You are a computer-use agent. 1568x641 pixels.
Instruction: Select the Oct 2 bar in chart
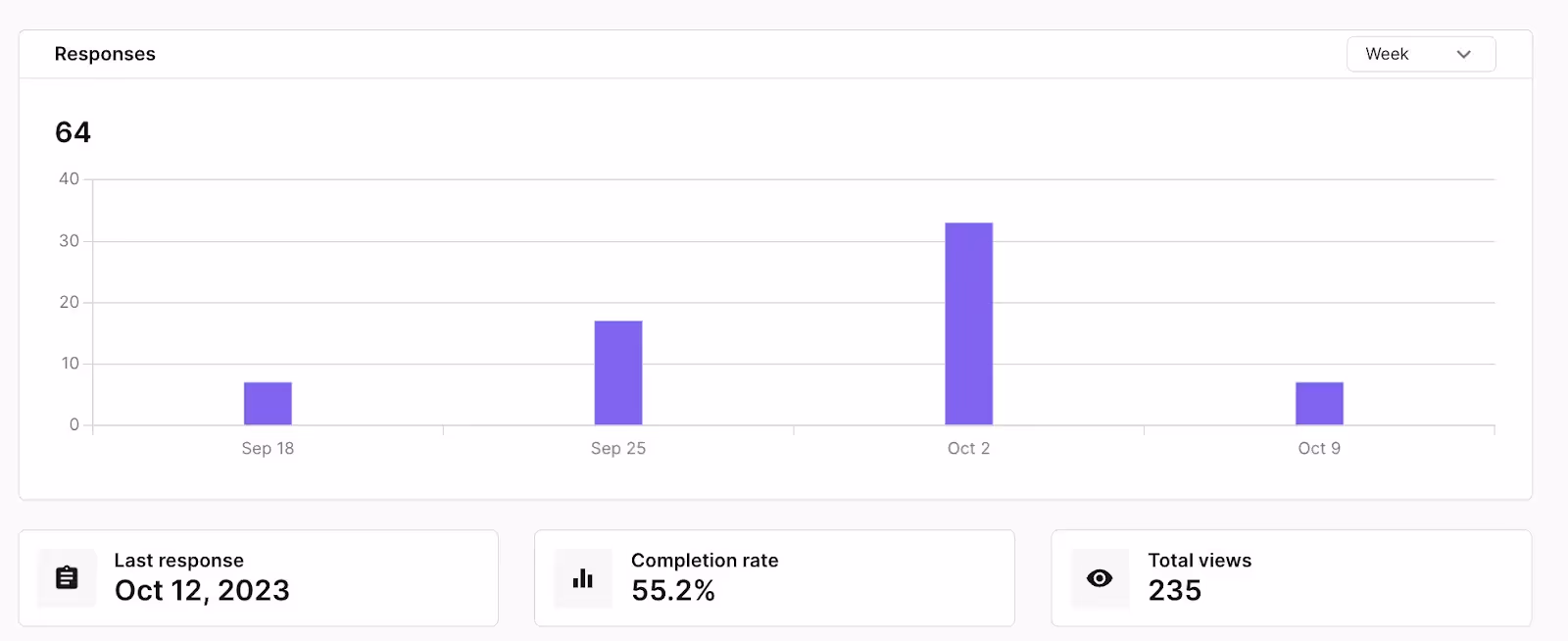(x=969, y=323)
